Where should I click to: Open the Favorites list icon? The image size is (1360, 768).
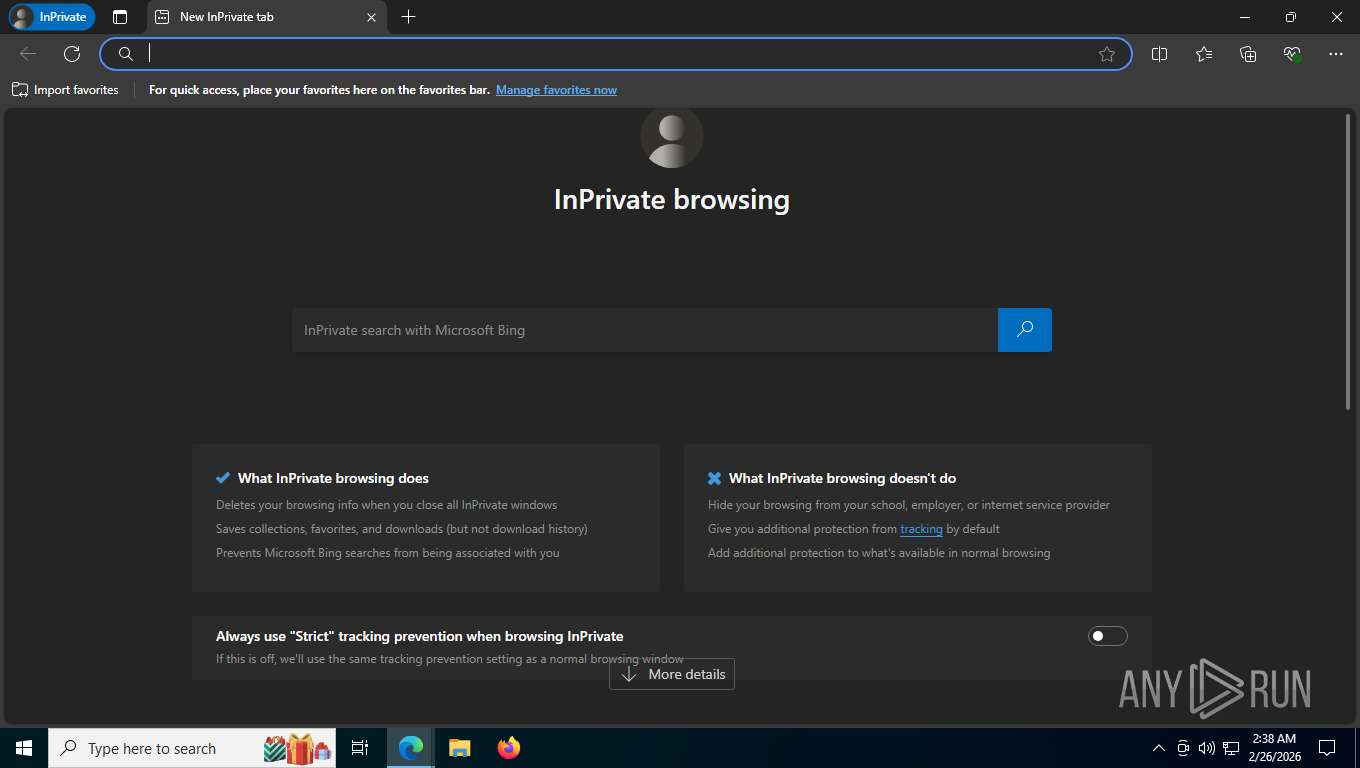1204,54
